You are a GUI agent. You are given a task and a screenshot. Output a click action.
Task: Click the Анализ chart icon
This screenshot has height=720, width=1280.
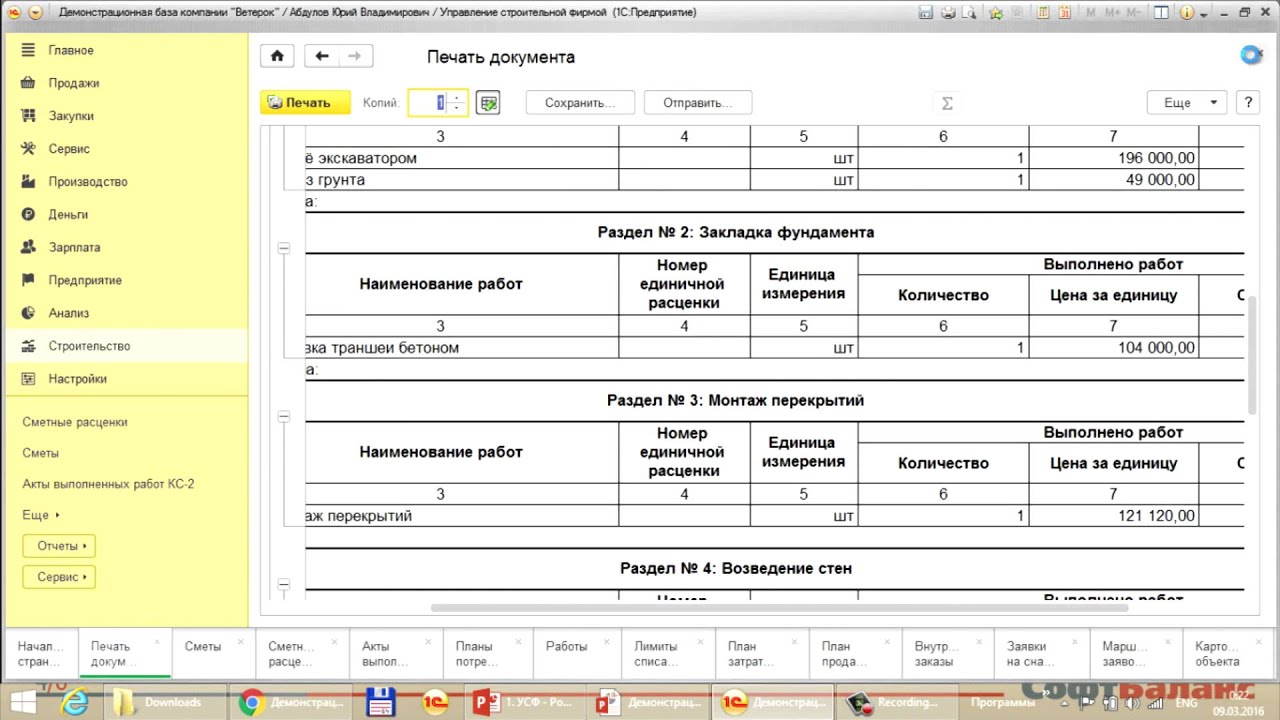[x=29, y=313]
